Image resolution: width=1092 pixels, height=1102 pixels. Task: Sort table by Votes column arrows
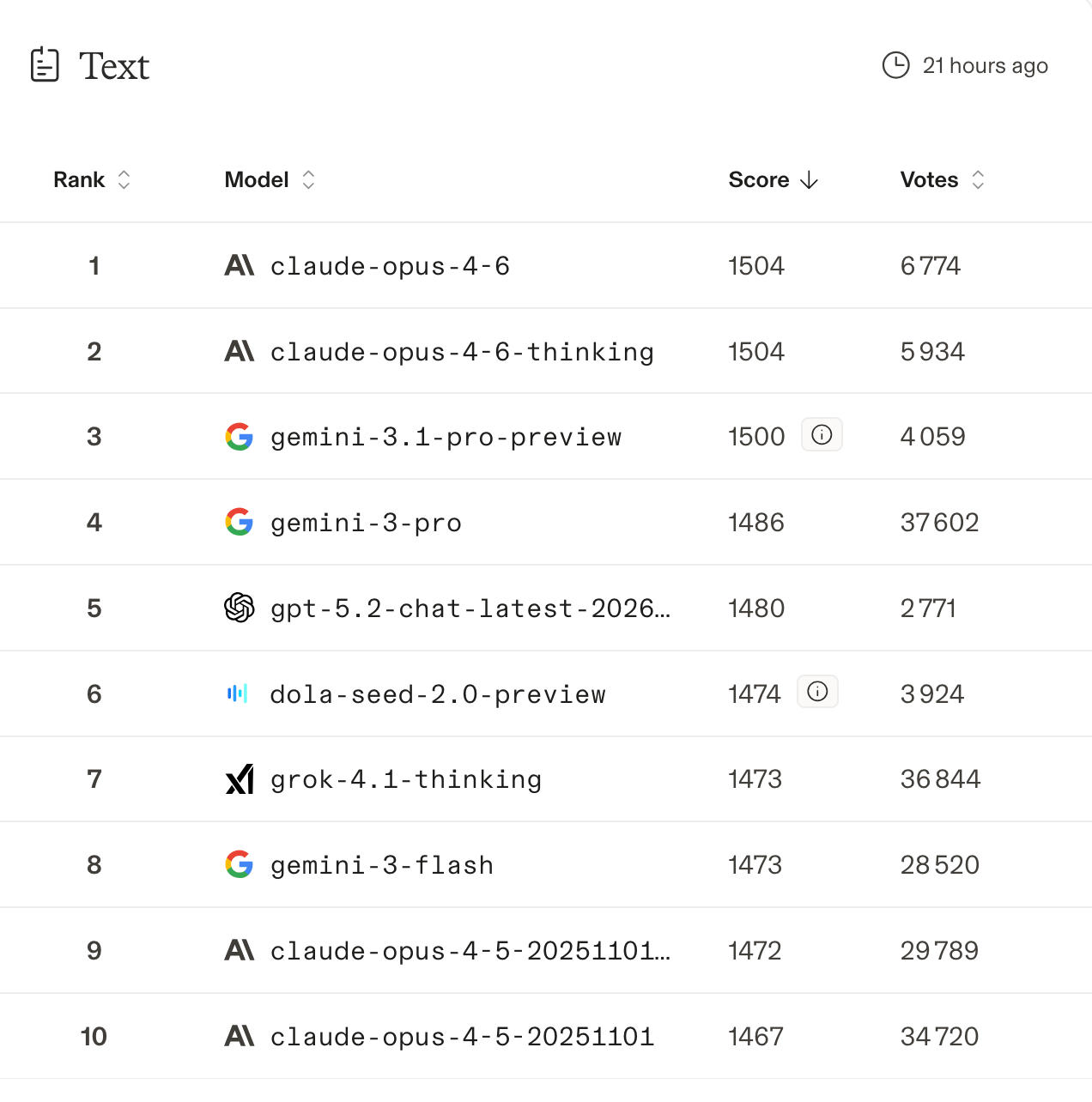[x=978, y=179]
